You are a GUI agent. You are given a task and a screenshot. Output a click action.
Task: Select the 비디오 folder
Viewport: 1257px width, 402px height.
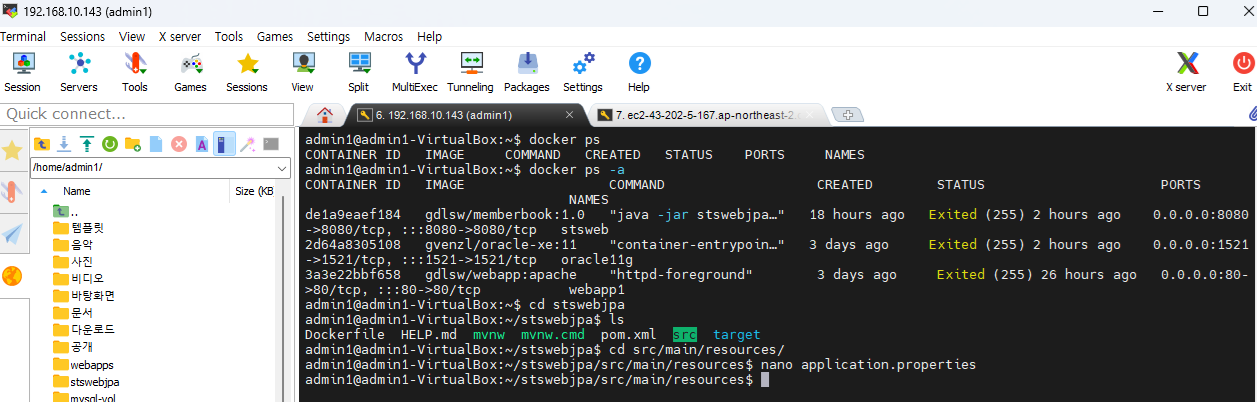coord(78,278)
